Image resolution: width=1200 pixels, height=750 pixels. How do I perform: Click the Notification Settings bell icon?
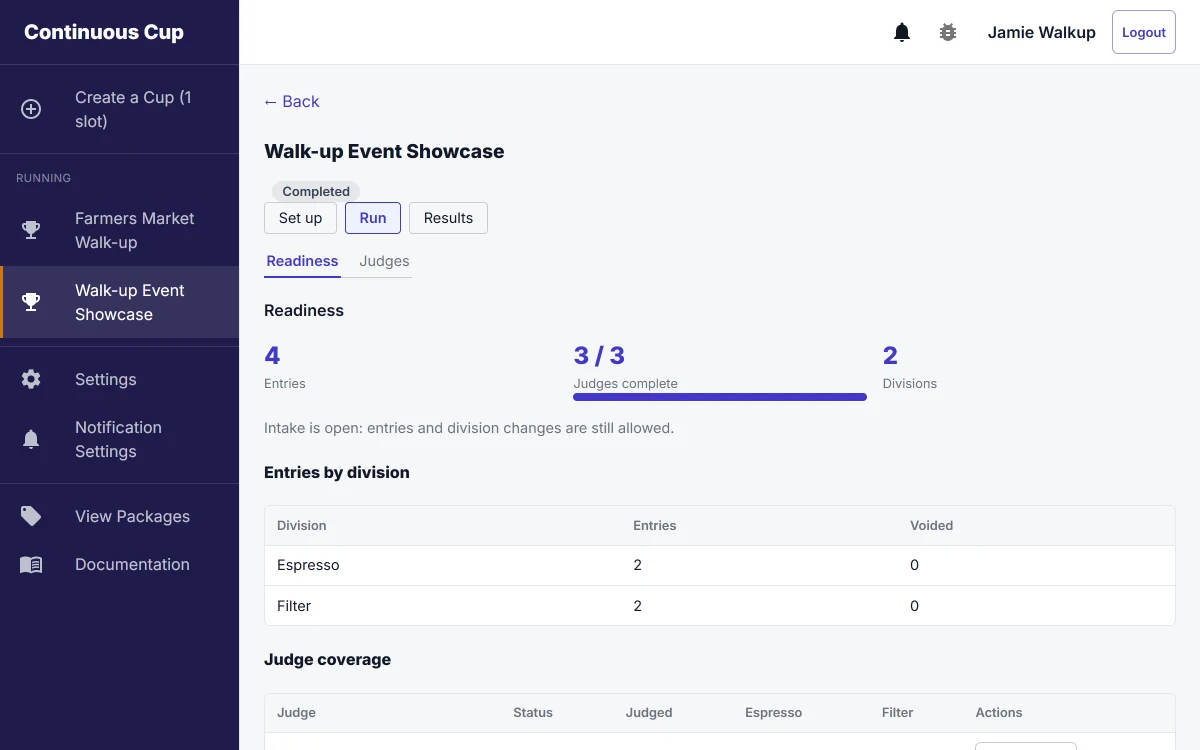[31, 439]
